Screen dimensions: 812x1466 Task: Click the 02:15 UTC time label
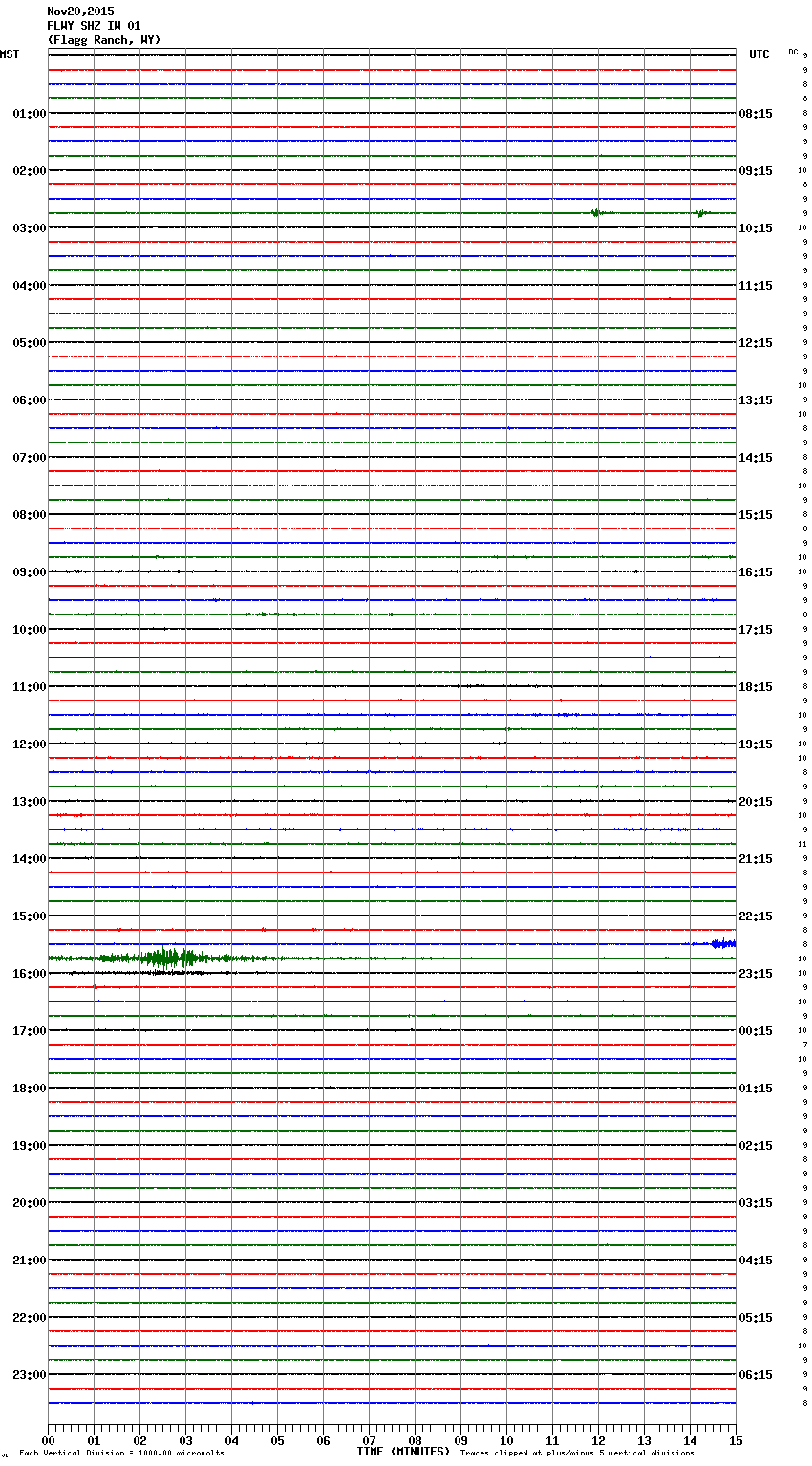[756, 1146]
